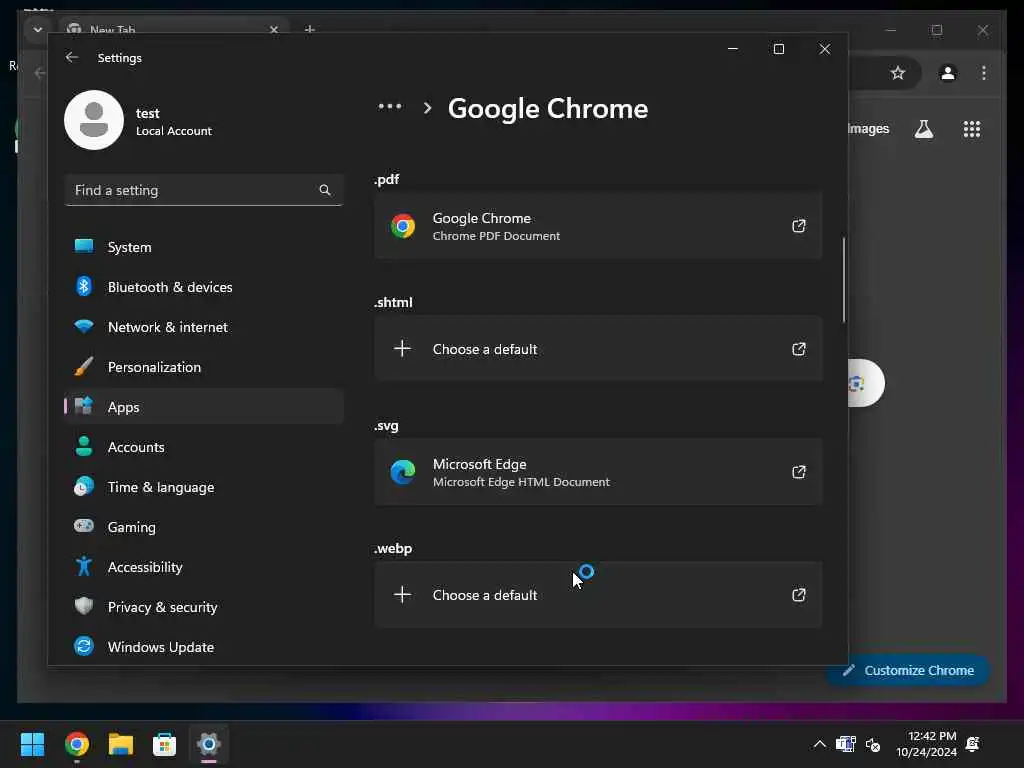Image resolution: width=1024 pixels, height=768 pixels.
Task: Open Personalization category
Action: 204,367
